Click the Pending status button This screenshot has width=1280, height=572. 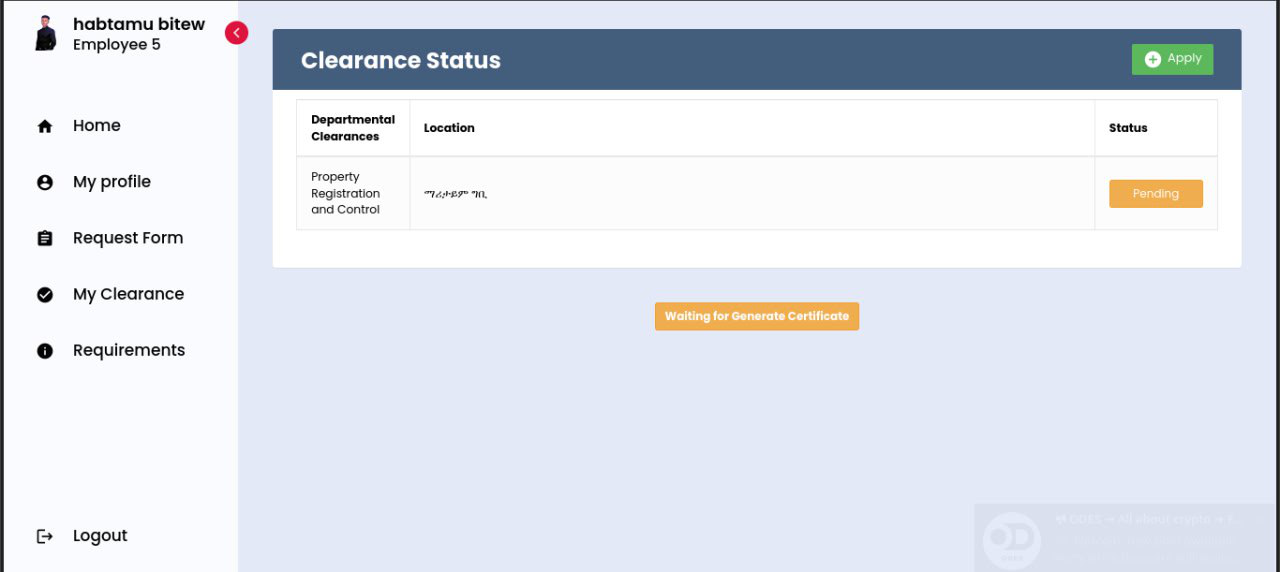[x=1156, y=194]
